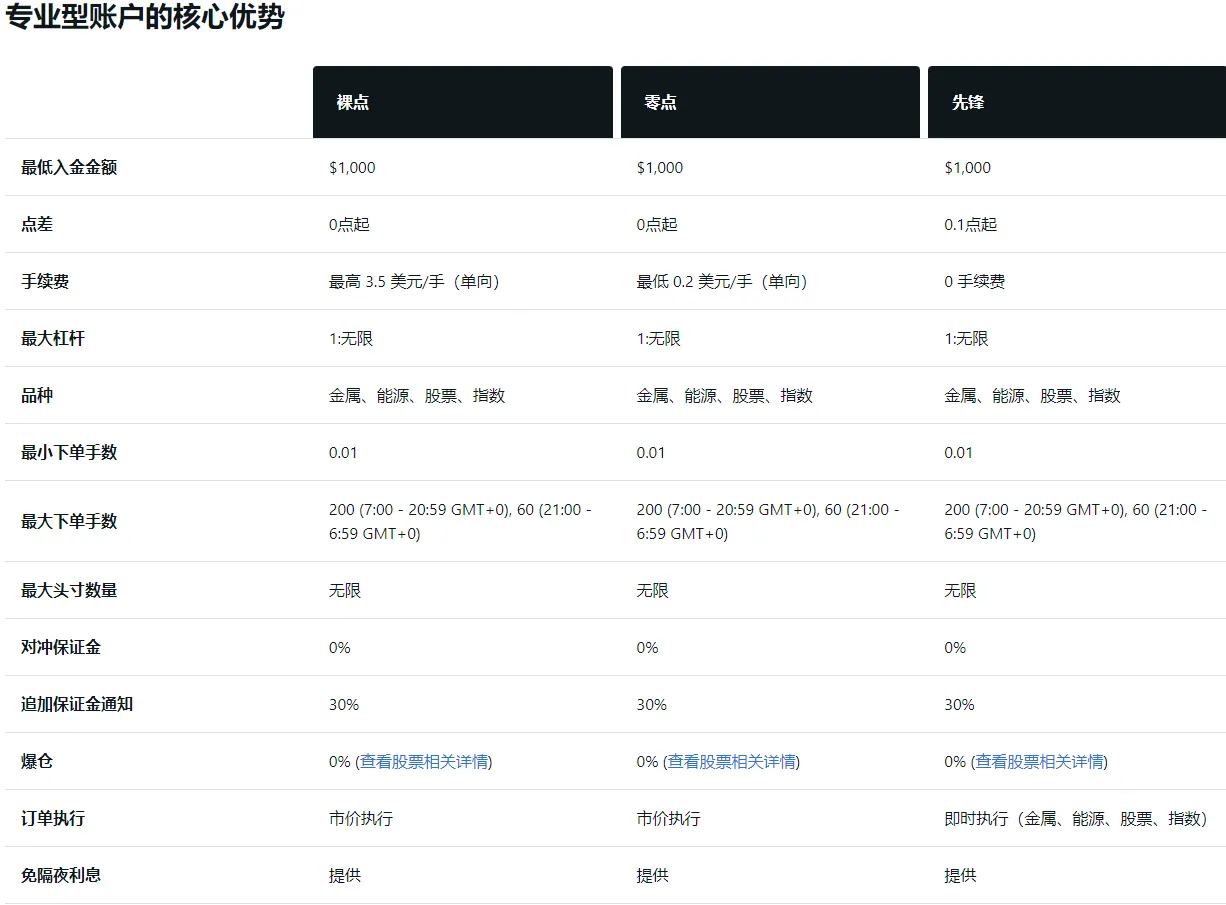1226x905 pixels.
Task: Click the row label 对冲保证金
Action: (61, 647)
